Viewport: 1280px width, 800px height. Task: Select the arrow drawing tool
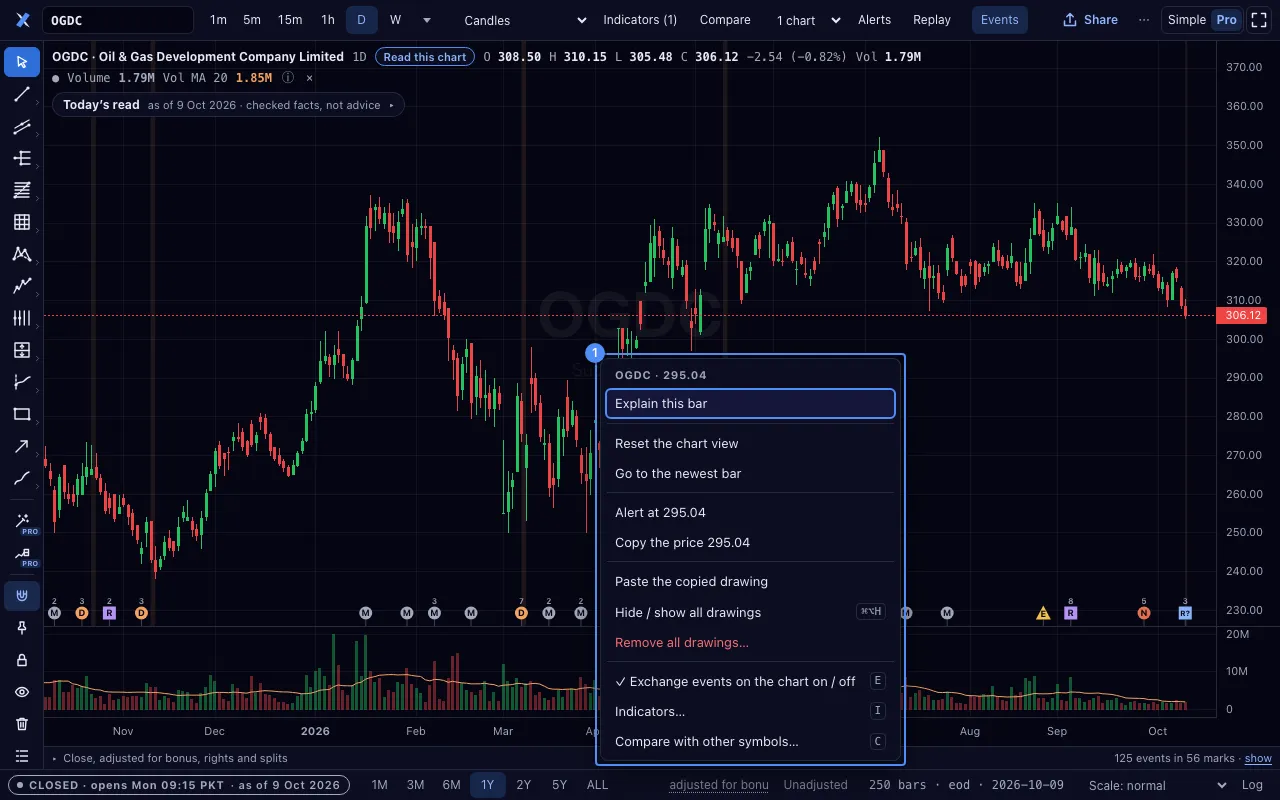[x=22, y=446]
